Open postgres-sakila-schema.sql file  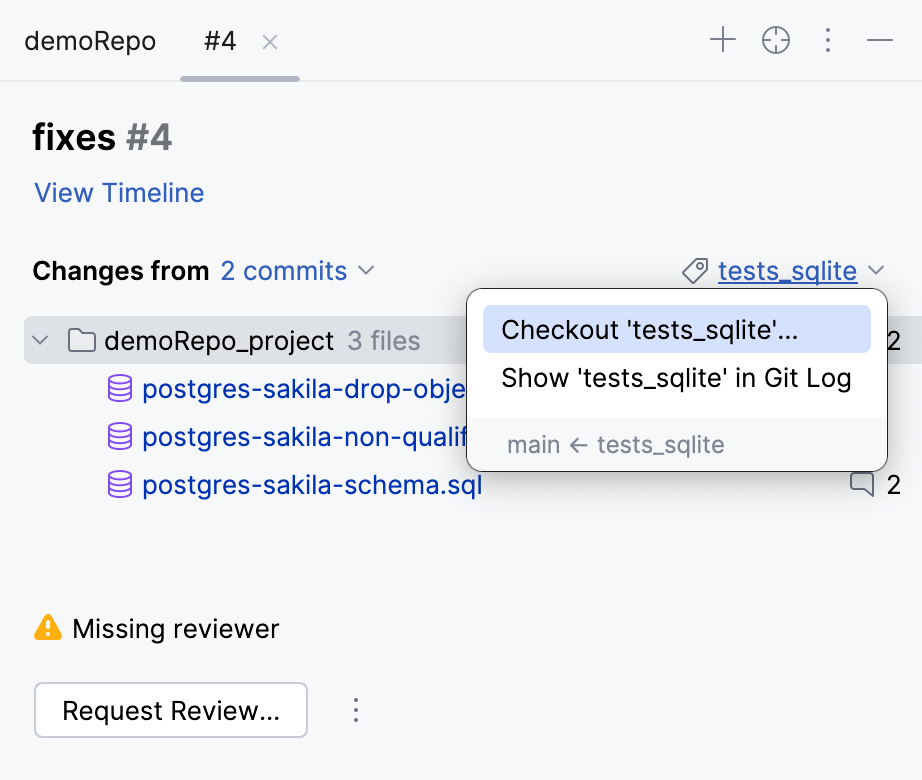pyautogui.click(x=312, y=486)
